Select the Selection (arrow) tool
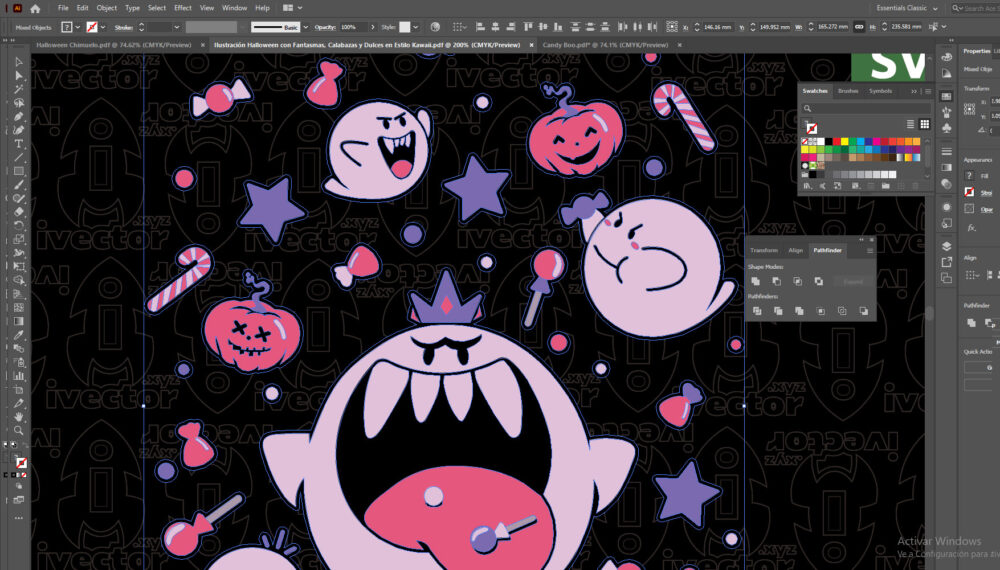 pos(18,62)
